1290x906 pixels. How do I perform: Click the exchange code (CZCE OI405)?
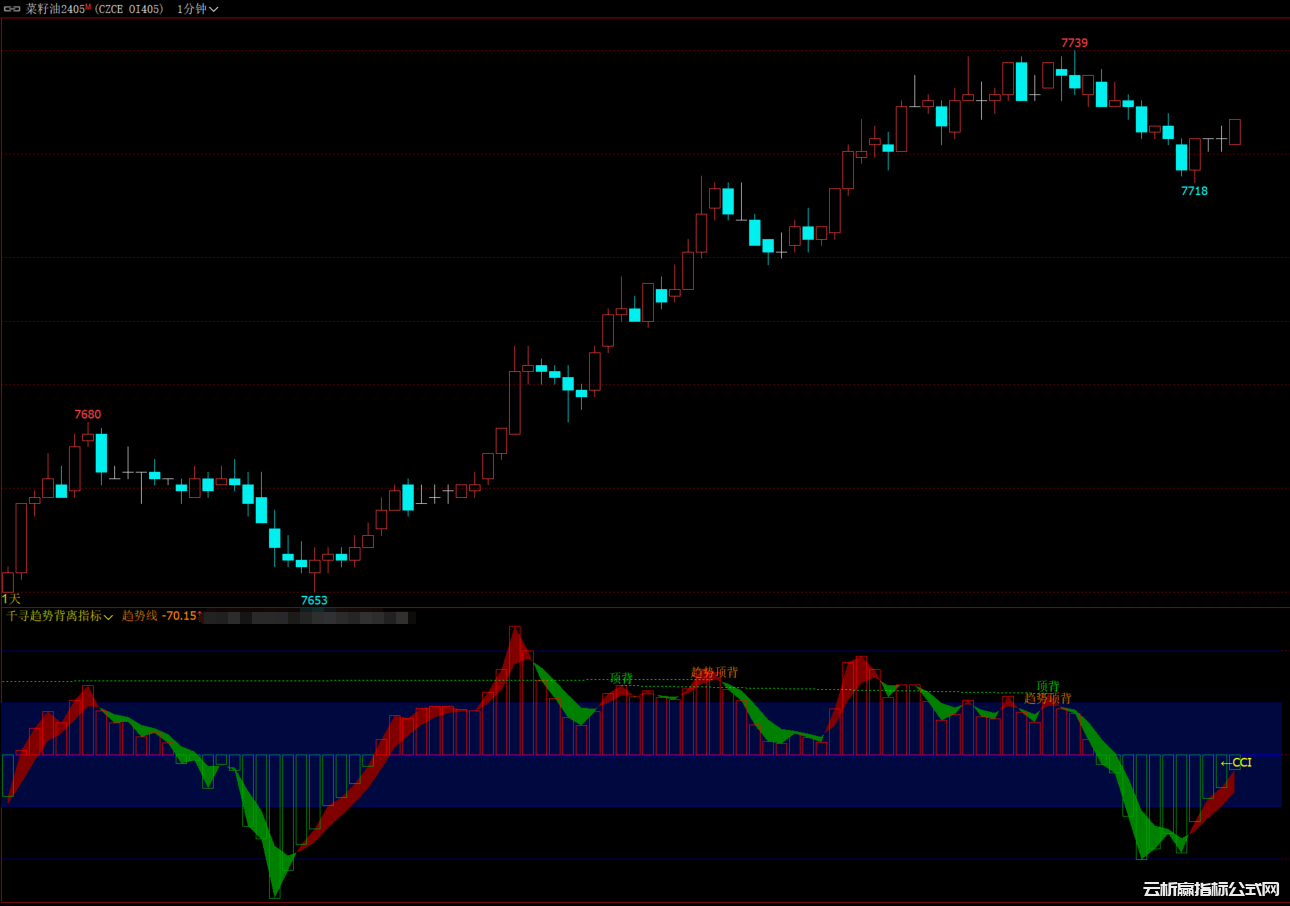click(x=130, y=9)
